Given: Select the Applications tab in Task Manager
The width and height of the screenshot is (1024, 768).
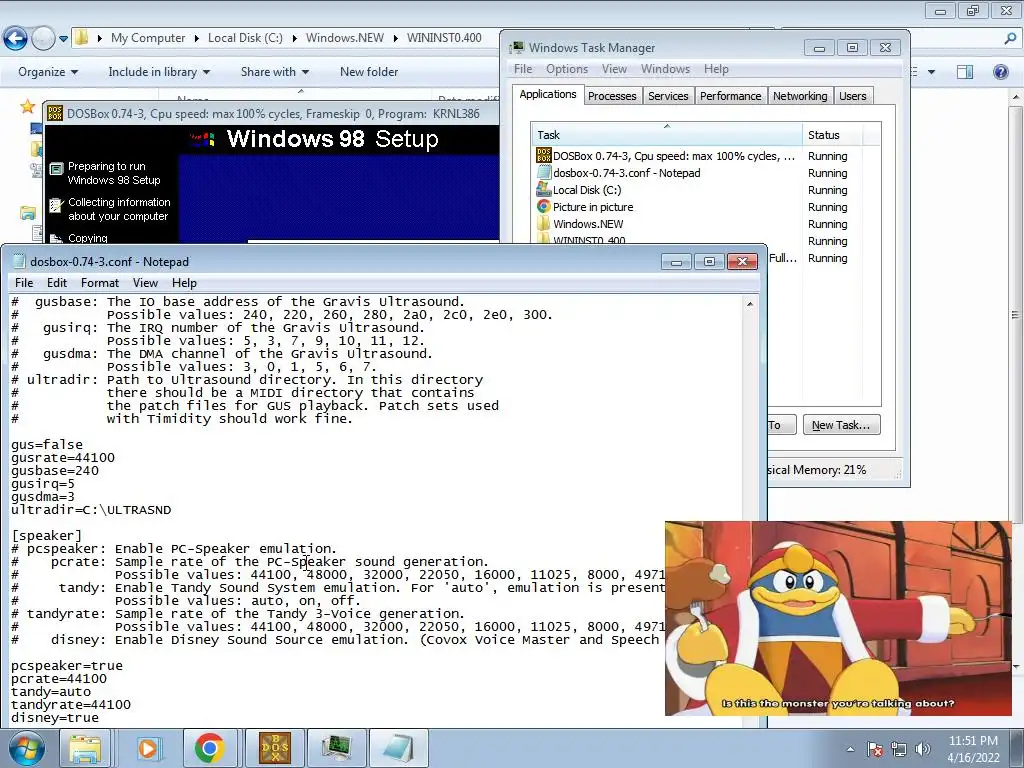Looking at the screenshot, I should [547, 95].
